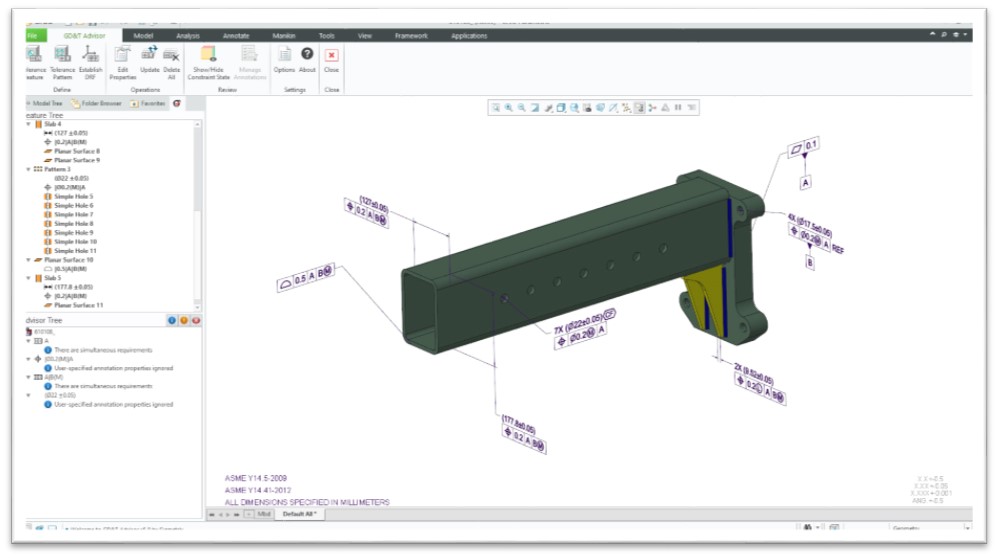Click the Pause Simulation icon in the graphics toolbar
The height and width of the screenshot is (558, 998).
click(678, 108)
